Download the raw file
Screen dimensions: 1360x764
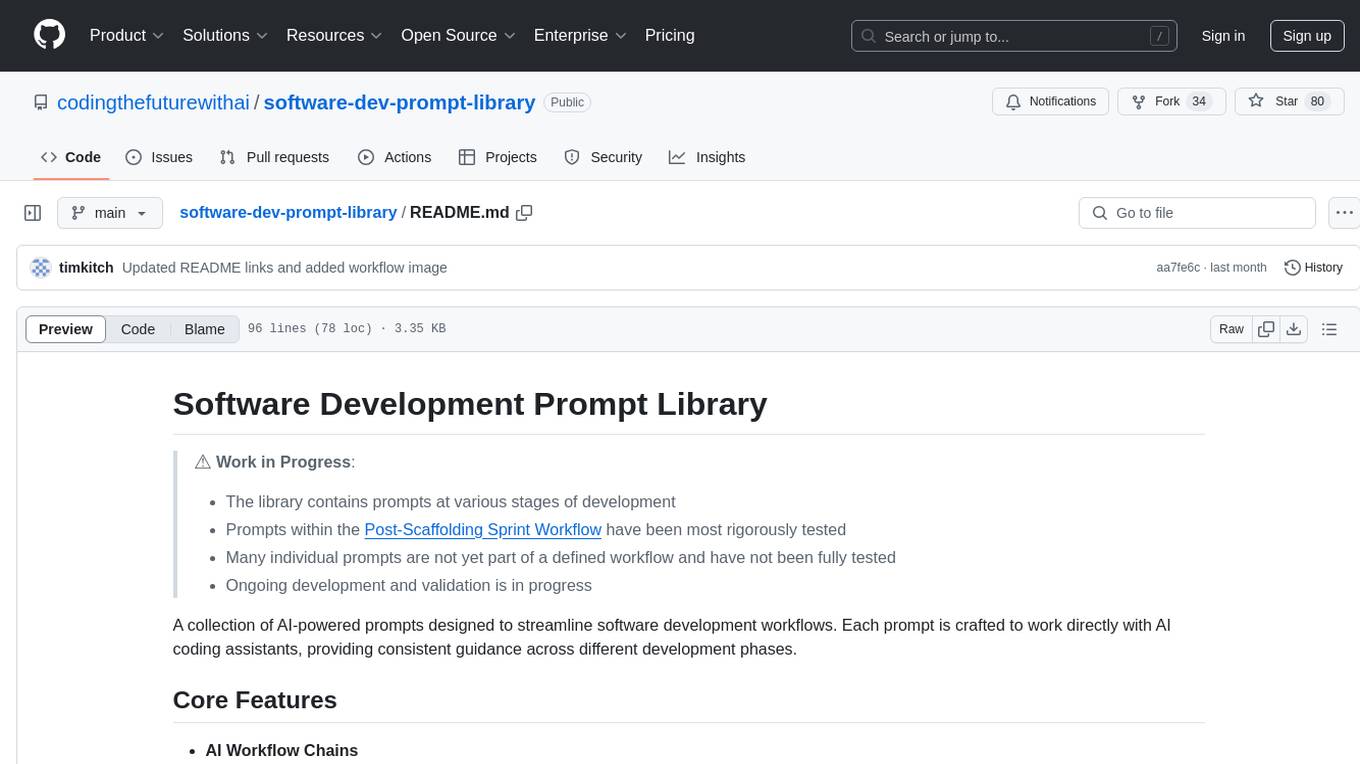point(1293,329)
